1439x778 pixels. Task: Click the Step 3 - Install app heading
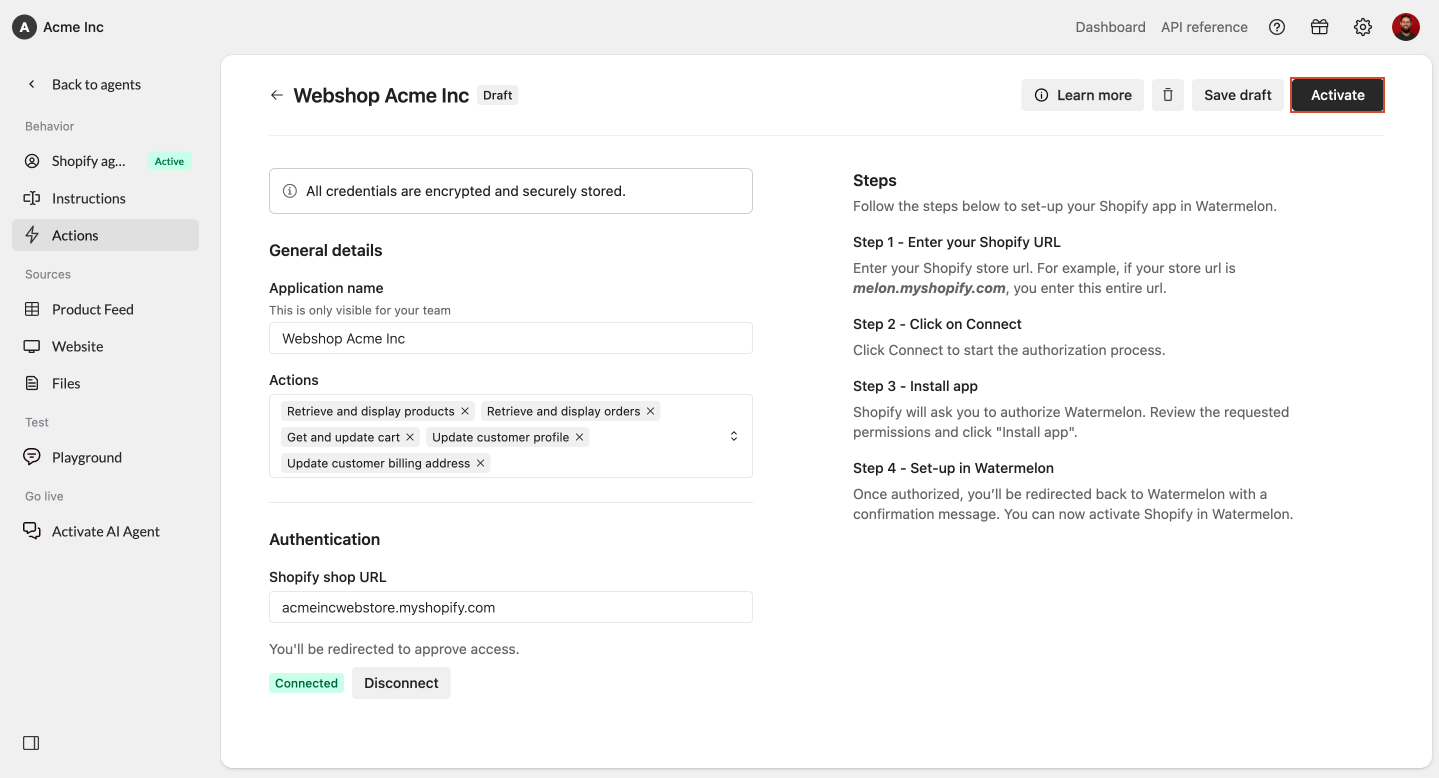coord(915,386)
